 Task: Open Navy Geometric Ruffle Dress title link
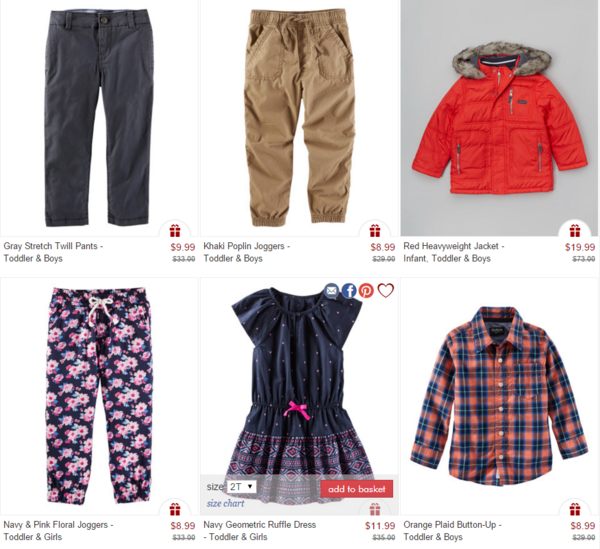tap(259, 531)
